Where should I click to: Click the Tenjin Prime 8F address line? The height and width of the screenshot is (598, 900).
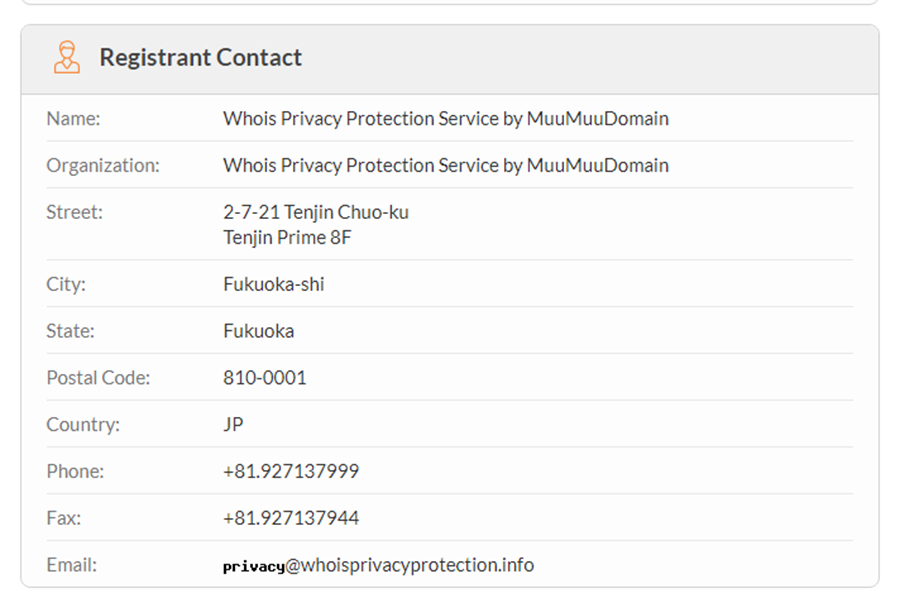pos(287,237)
